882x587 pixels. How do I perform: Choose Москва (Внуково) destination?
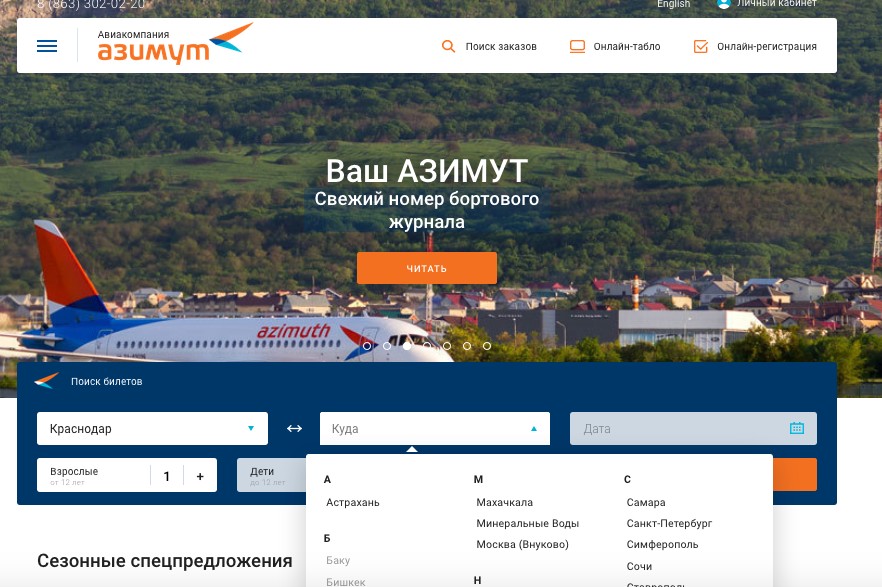click(x=523, y=544)
